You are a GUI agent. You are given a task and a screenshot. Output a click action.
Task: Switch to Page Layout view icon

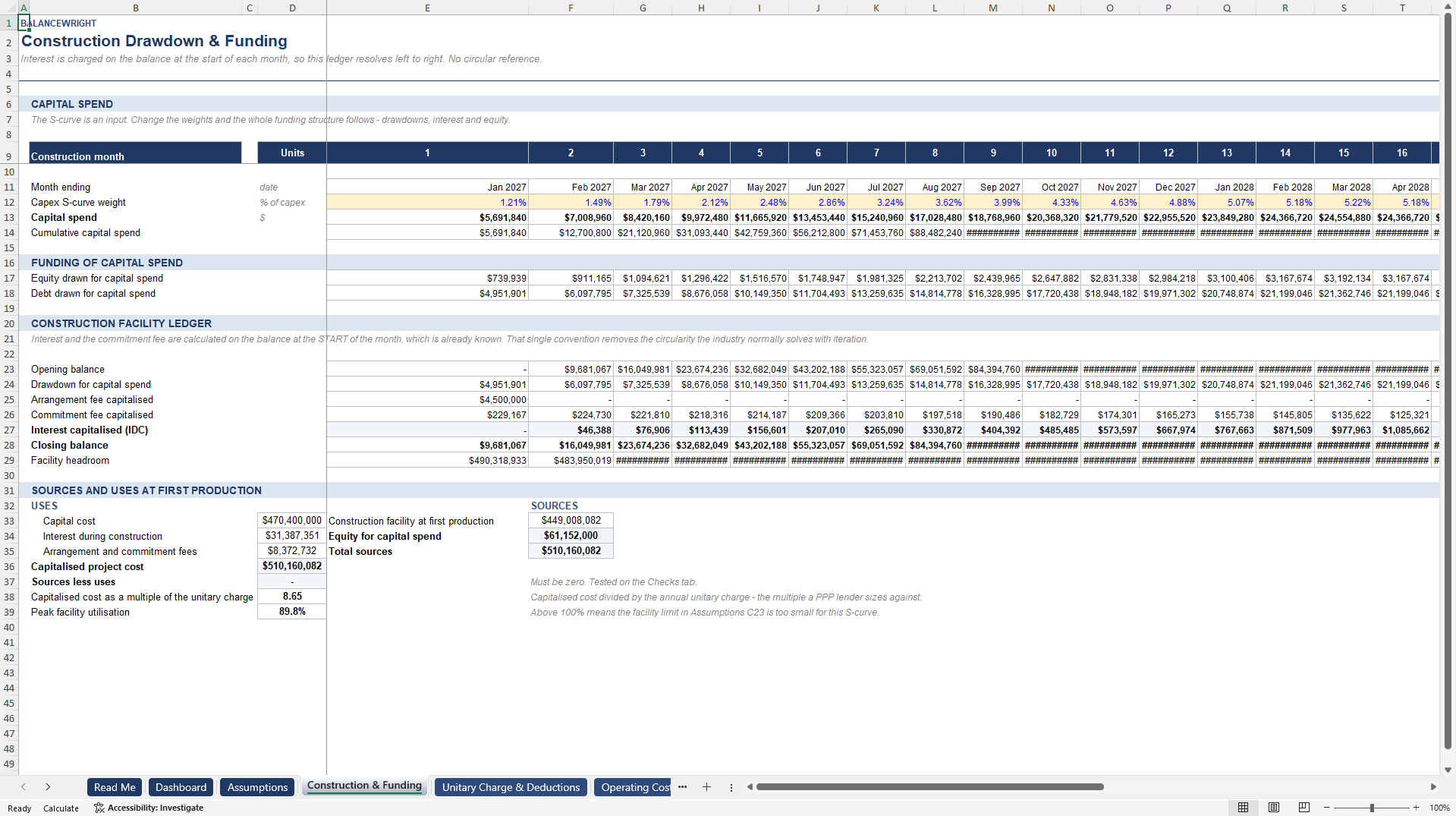pos(1274,808)
